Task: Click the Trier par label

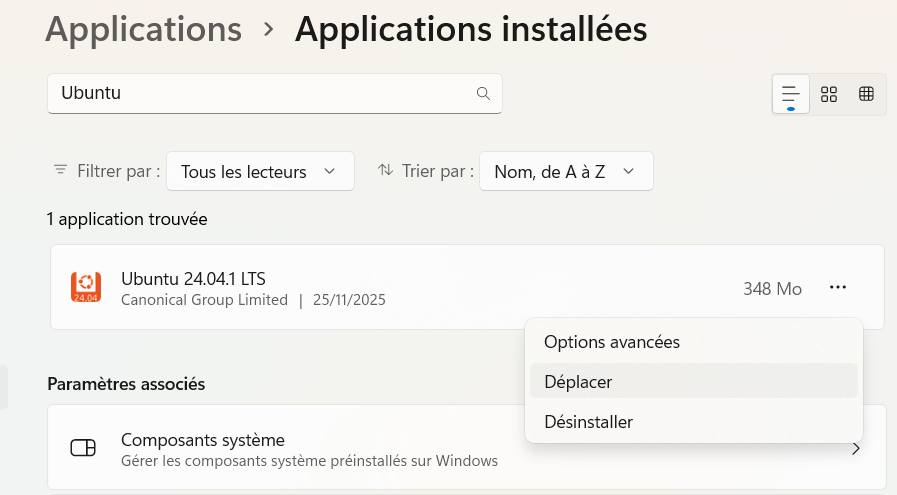Action: [438, 171]
